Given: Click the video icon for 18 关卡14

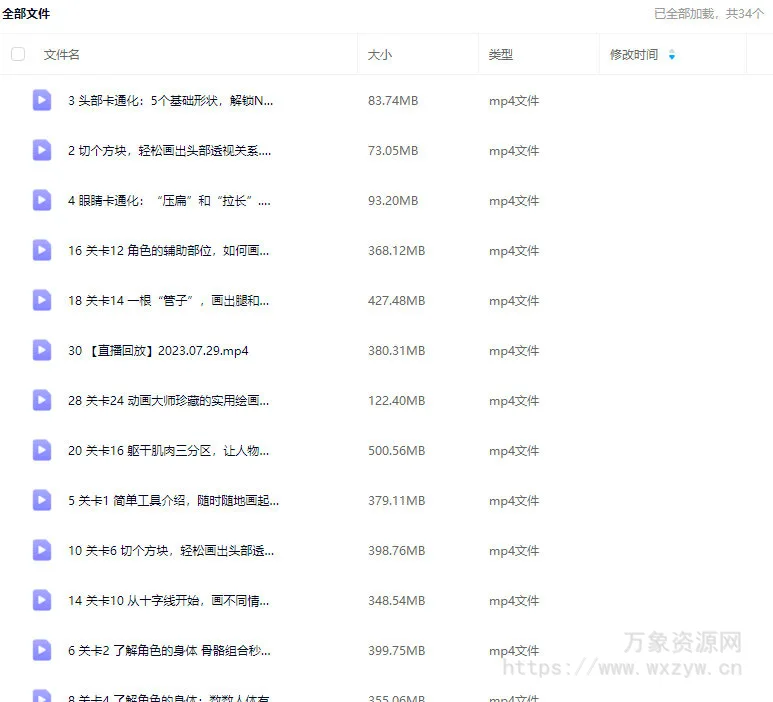Looking at the screenshot, I should coord(42,300).
